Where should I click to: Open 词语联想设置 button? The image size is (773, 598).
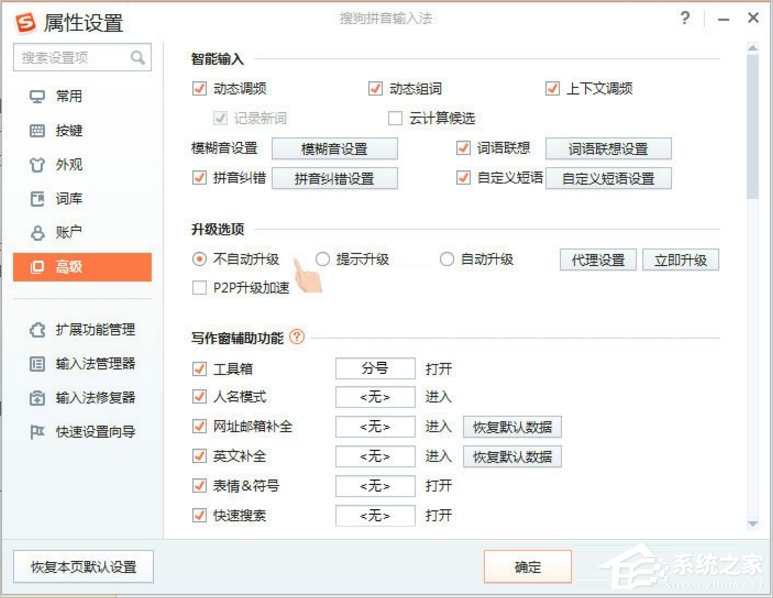608,149
